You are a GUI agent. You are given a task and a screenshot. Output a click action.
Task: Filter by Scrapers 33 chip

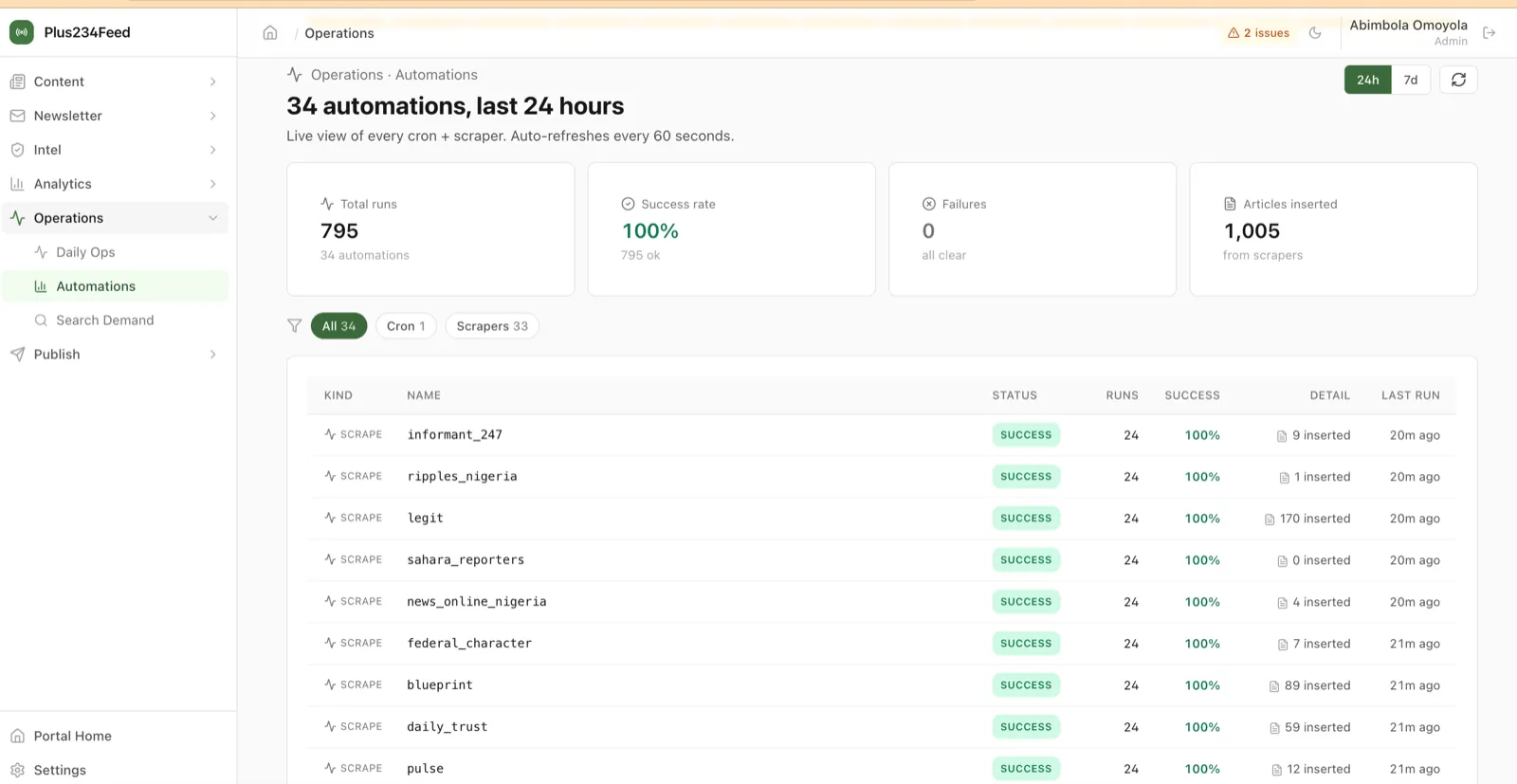click(x=492, y=326)
